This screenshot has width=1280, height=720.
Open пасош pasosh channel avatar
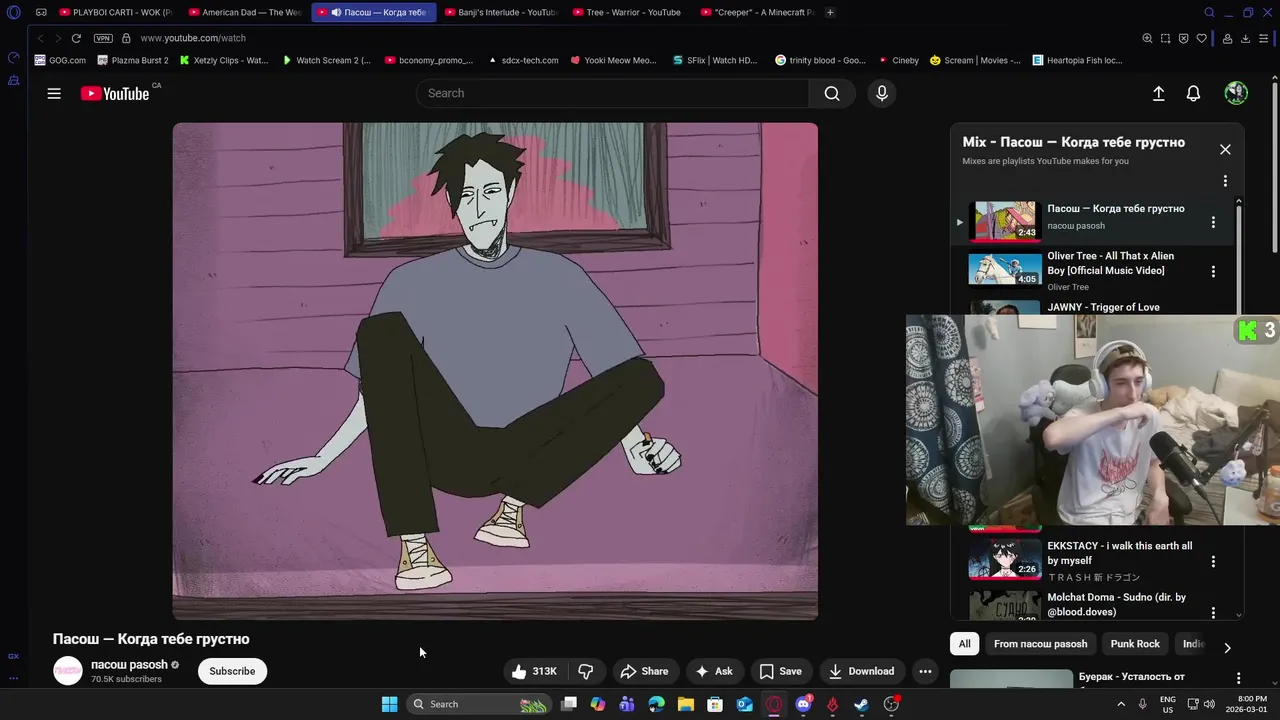tap(68, 671)
